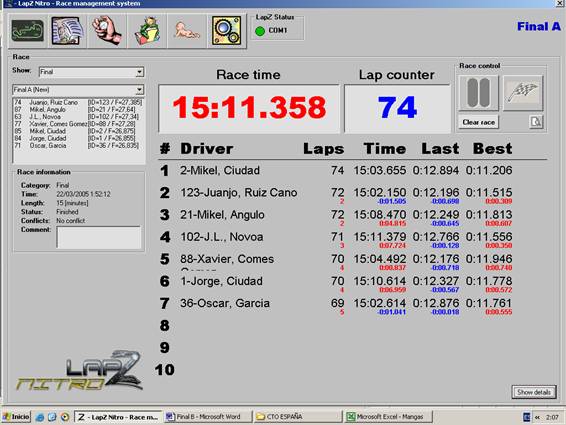Open CTO ESPAÑA folder from taskbar
Viewport: 566px width, 425px height.
pos(297,417)
